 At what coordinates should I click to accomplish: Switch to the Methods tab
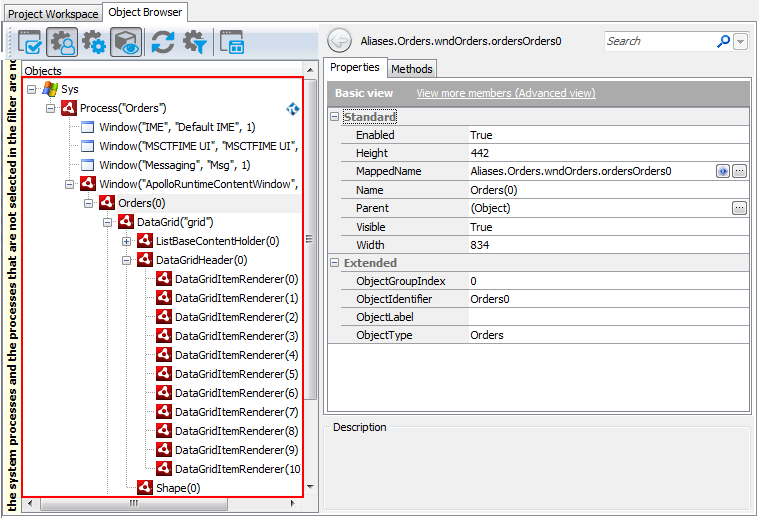pos(412,69)
